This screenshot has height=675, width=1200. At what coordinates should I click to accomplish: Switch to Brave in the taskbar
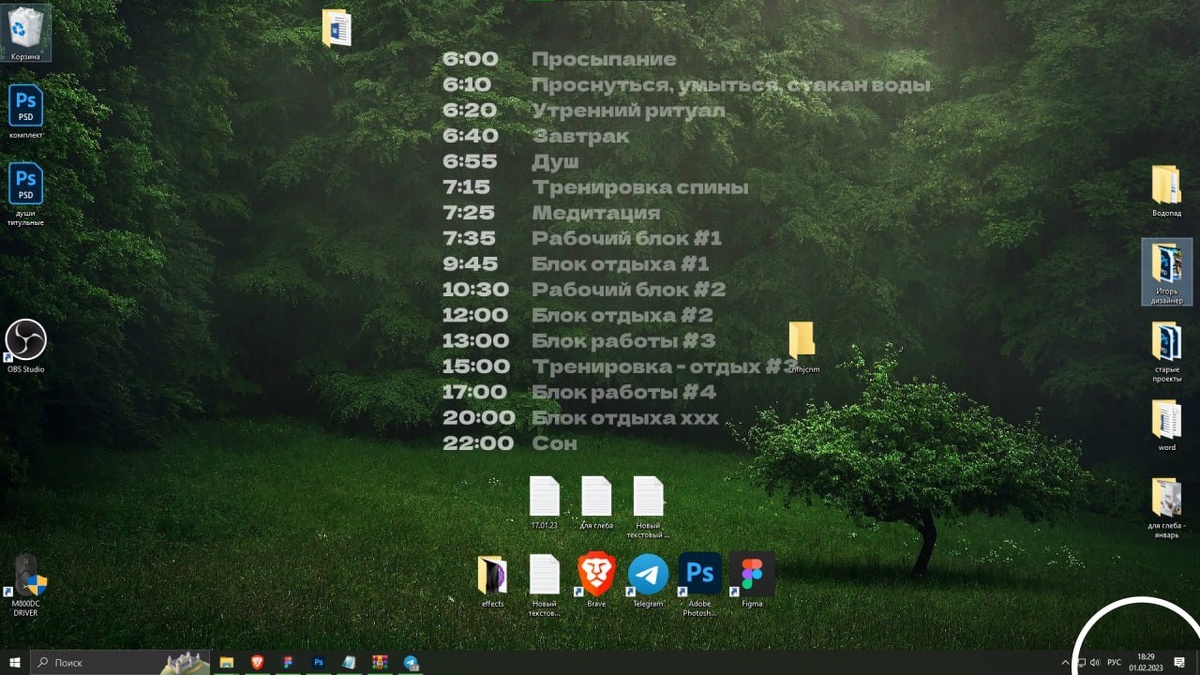coord(257,662)
